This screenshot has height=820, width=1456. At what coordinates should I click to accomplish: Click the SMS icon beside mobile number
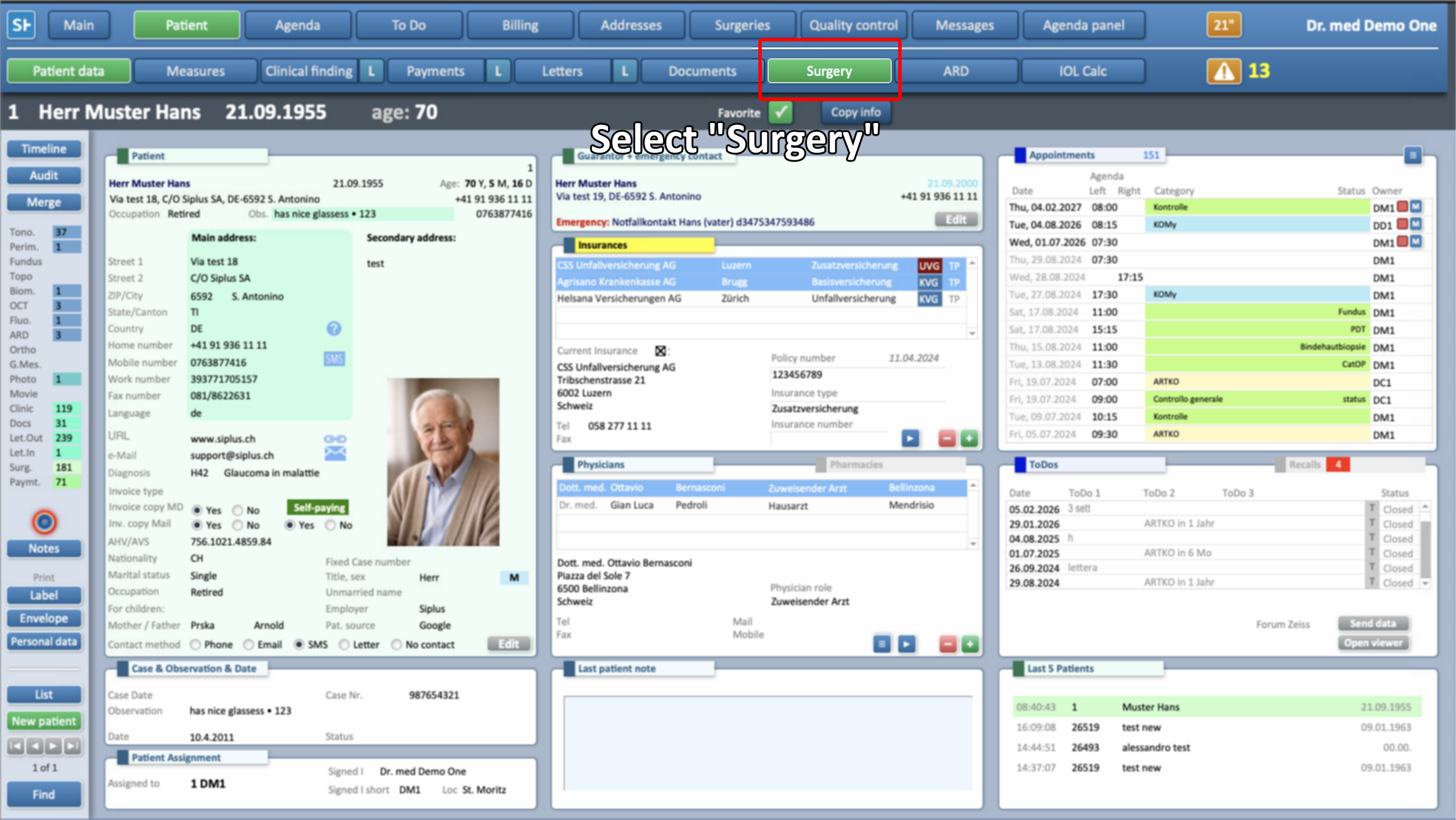333,359
